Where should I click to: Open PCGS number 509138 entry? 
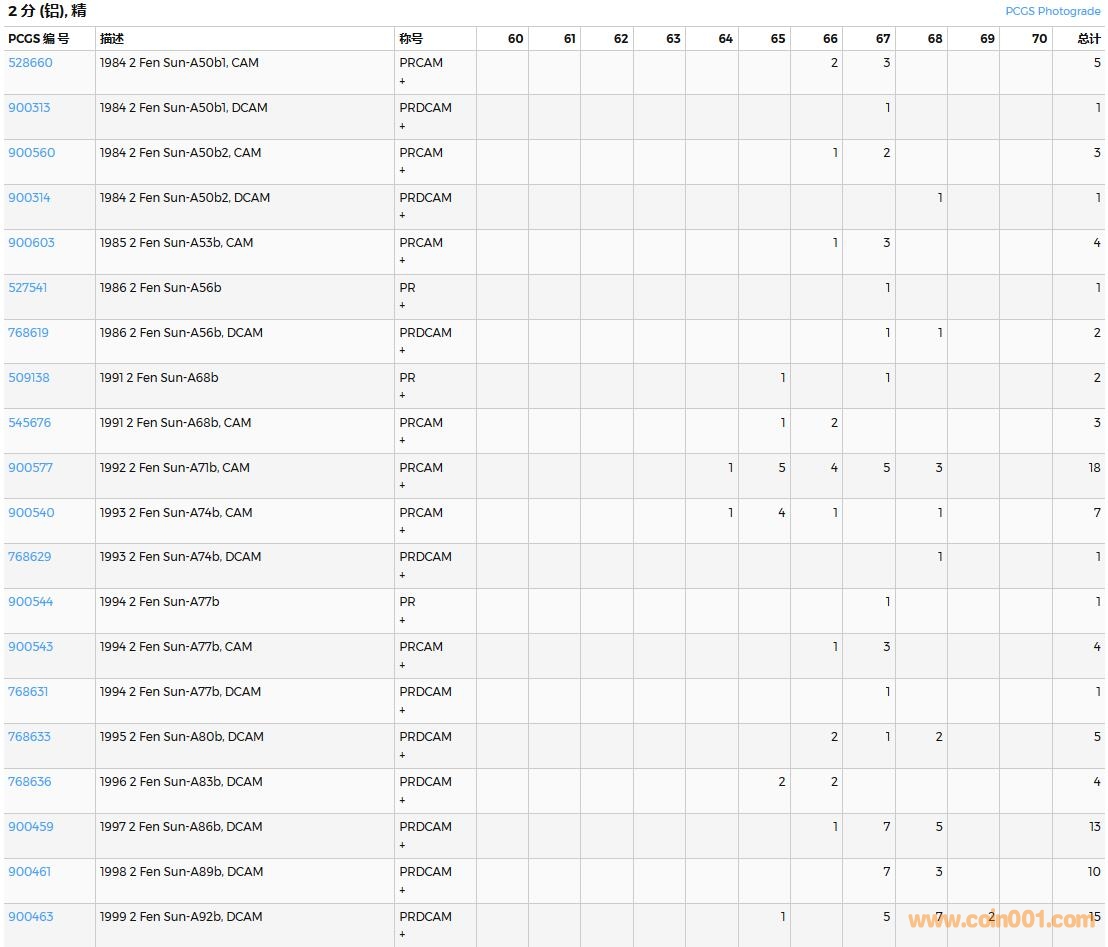[x=29, y=378]
